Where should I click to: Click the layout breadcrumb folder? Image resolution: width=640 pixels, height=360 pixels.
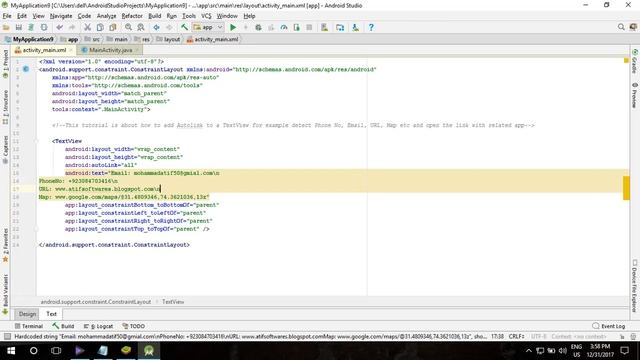[x=168, y=39]
